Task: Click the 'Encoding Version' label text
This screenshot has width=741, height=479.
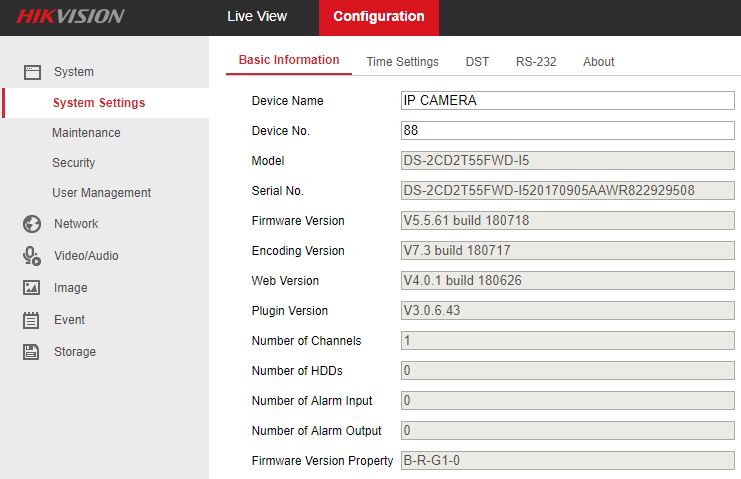Action: point(298,251)
